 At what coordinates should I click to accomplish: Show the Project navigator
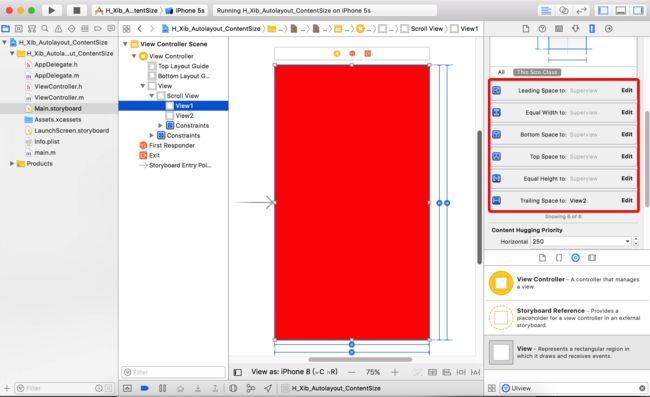(5, 29)
